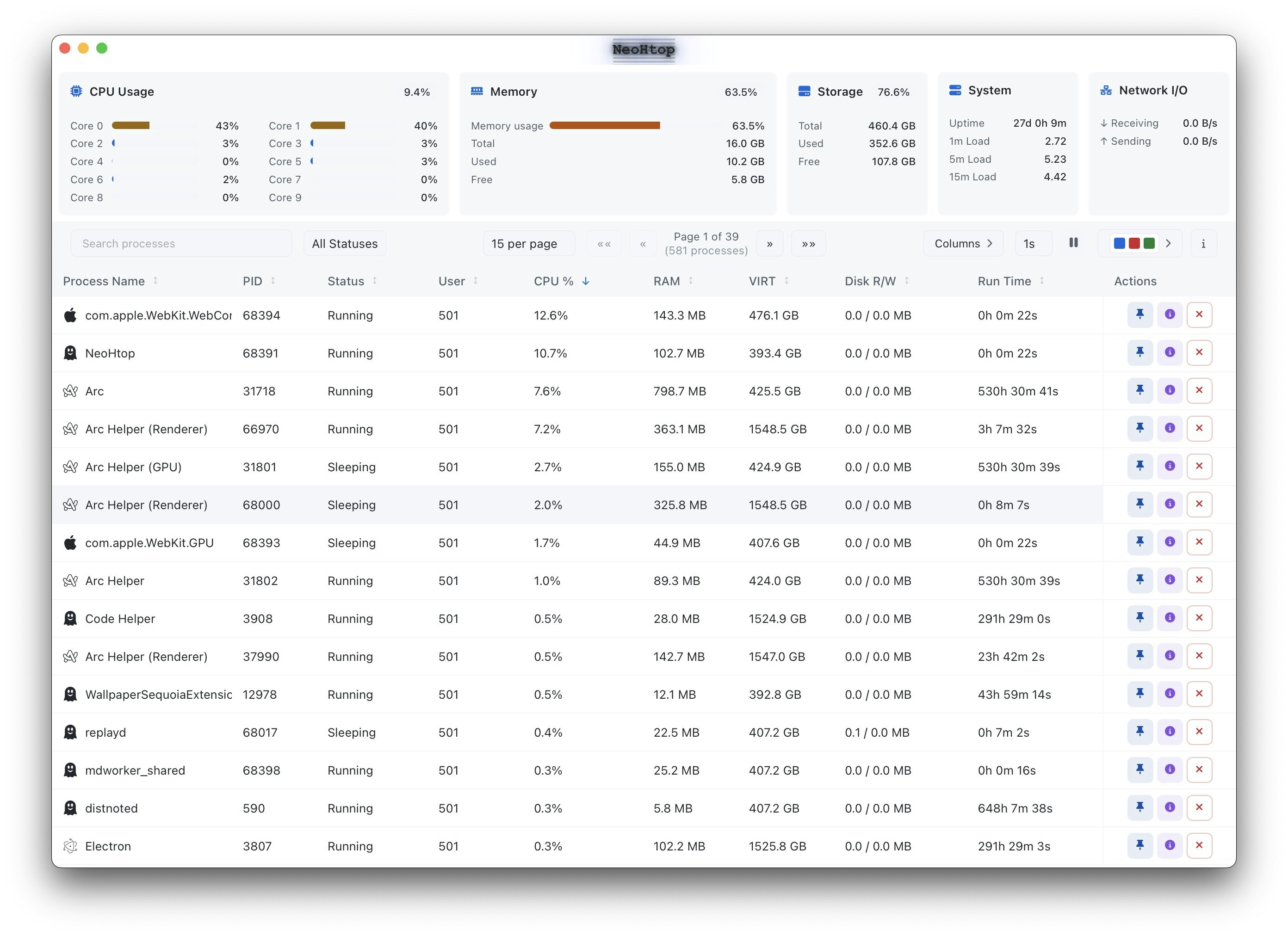This screenshot has height=936, width=1288.
Task: Click the NeoHtop window title
Action: click(644, 50)
